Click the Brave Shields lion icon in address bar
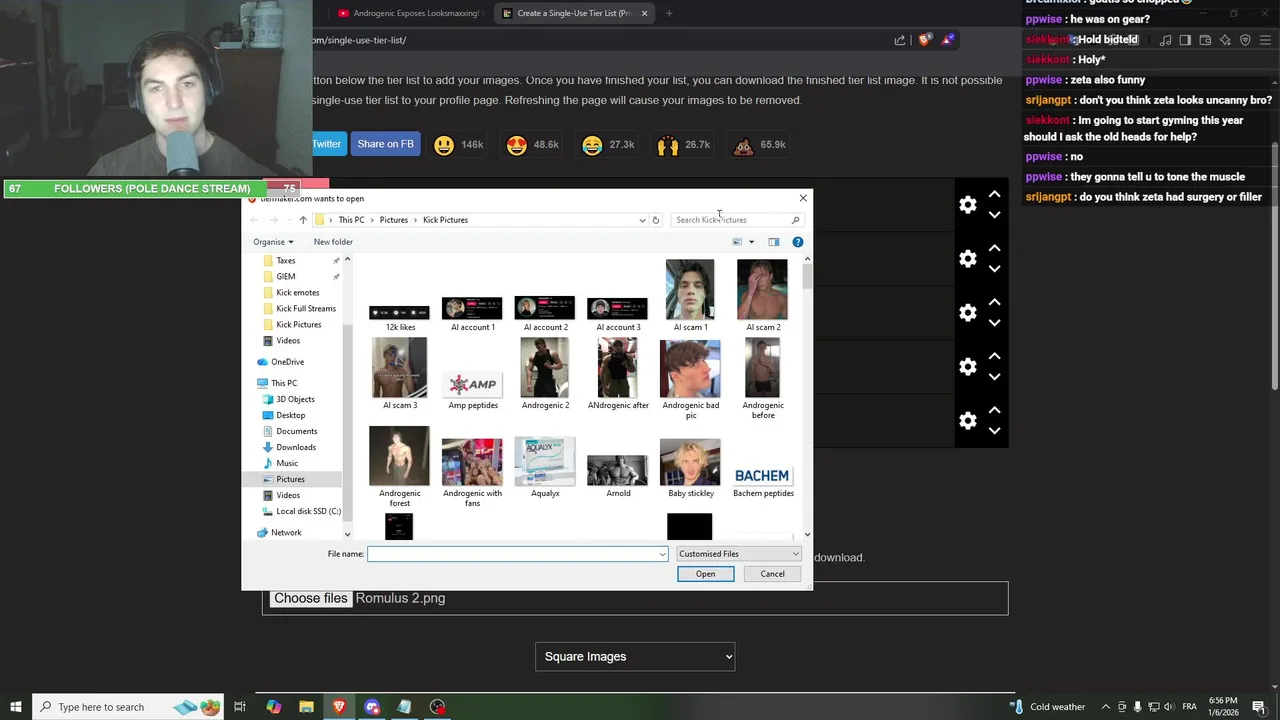This screenshot has height=720, width=1280. [x=924, y=40]
